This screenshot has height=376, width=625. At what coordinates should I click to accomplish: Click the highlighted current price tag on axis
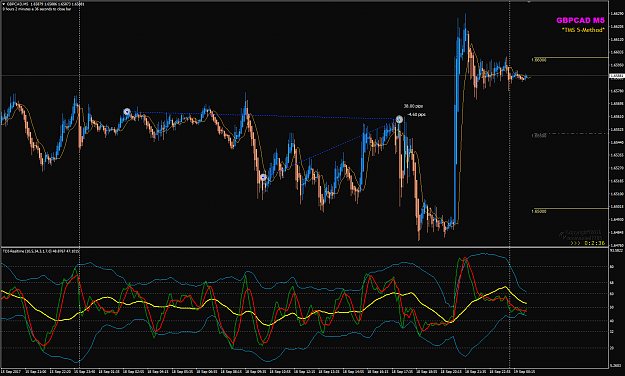617,76
